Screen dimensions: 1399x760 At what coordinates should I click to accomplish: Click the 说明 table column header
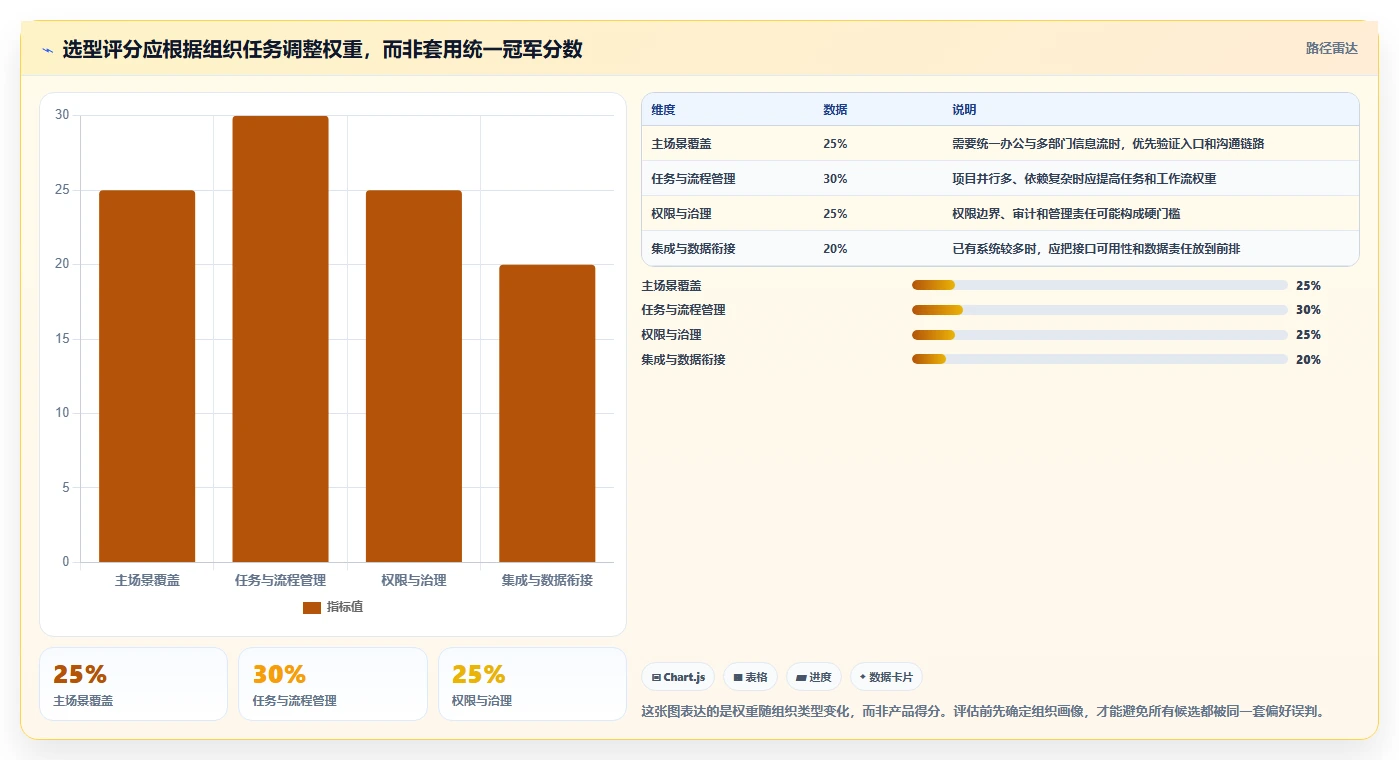tap(964, 110)
